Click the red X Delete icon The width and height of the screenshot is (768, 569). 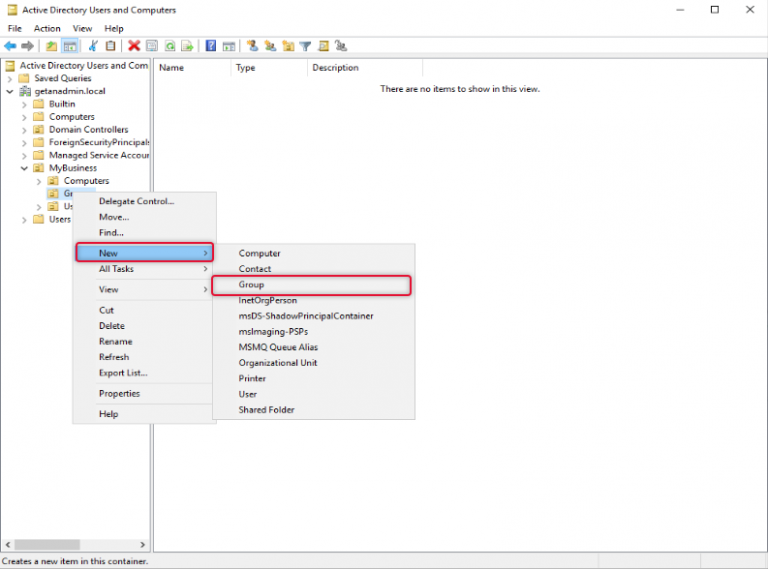click(x=134, y=46)
